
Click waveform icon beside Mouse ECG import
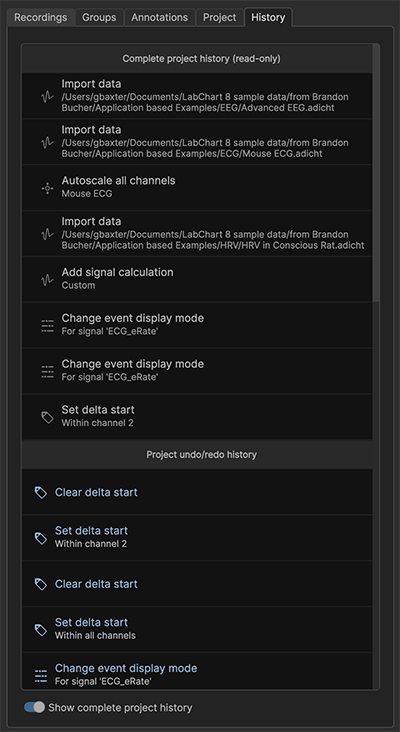click(x=47, y=142)
